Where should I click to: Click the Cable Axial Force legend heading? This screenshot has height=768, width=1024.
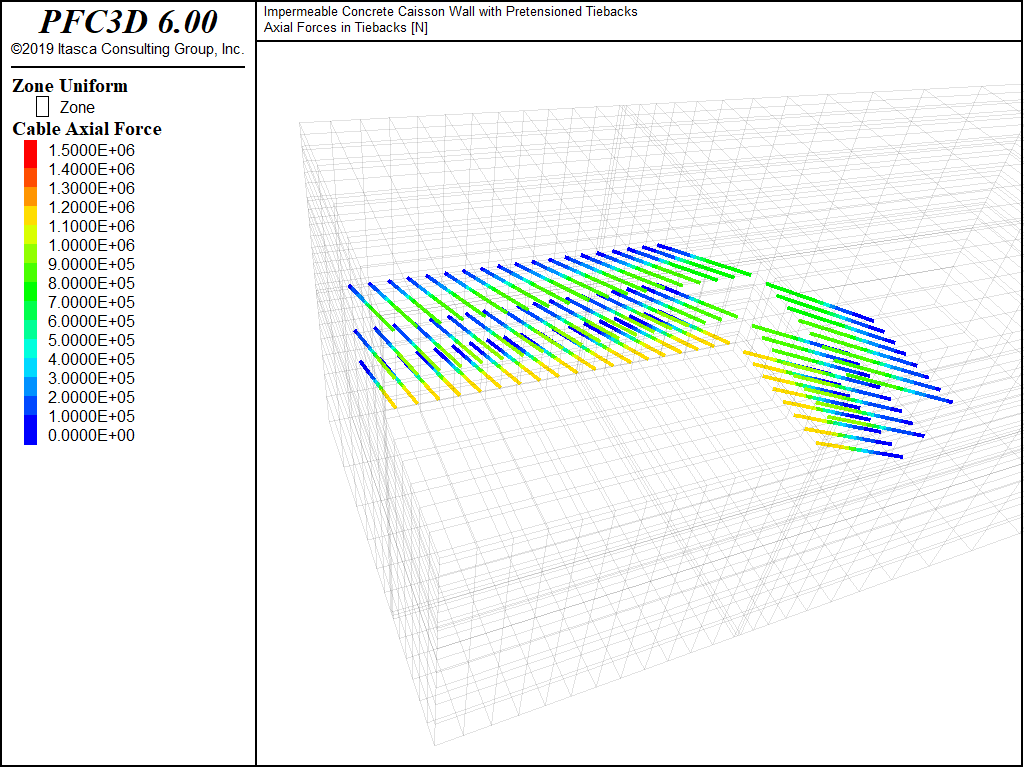[x=87, y=129]
